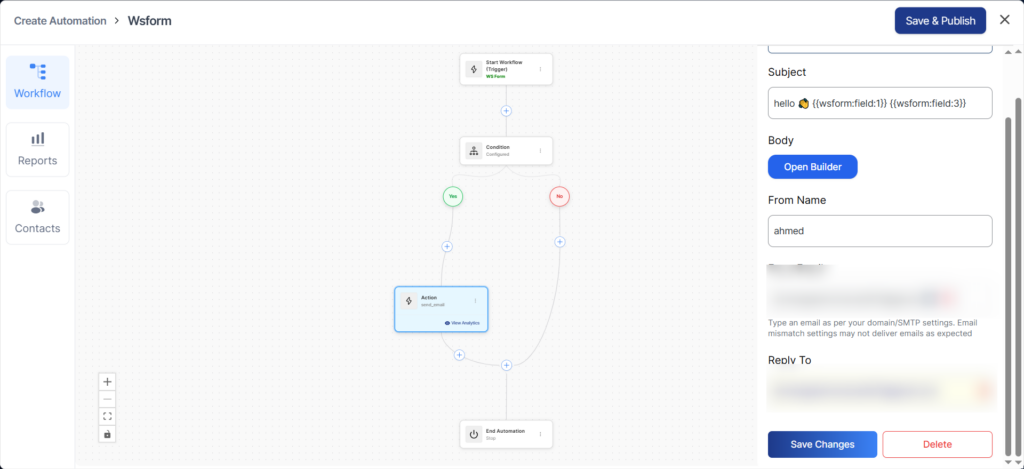
Task: Select the No condition branch
Action: (x=560, y=197)
